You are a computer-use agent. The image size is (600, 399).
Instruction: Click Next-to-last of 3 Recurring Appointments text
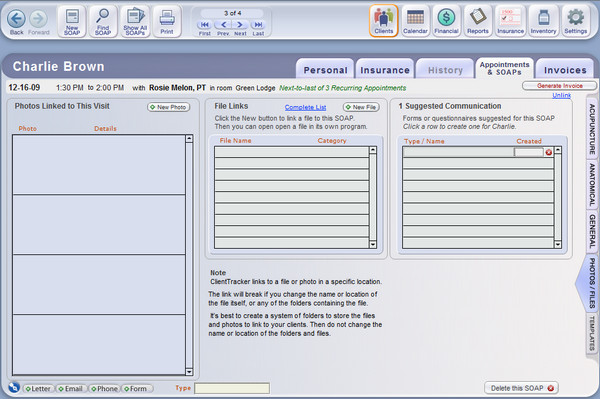point(342,88)
